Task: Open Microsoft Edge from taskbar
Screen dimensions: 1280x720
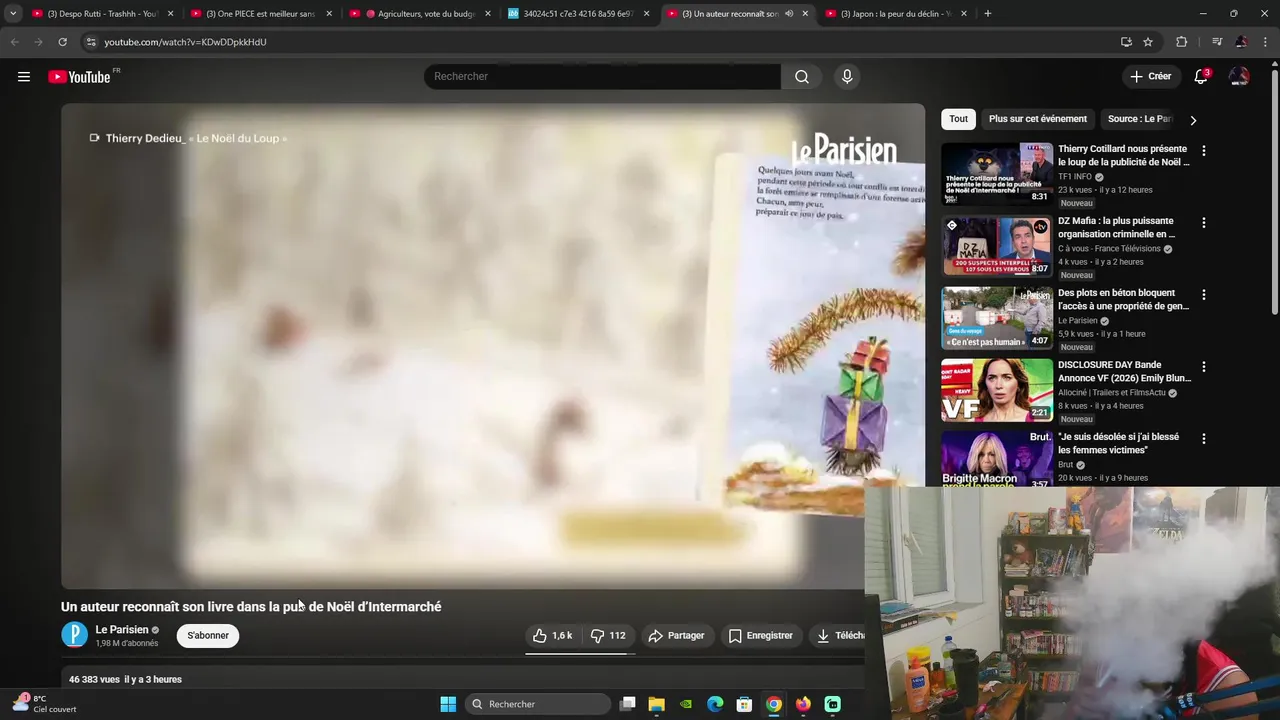Action: 715,704
